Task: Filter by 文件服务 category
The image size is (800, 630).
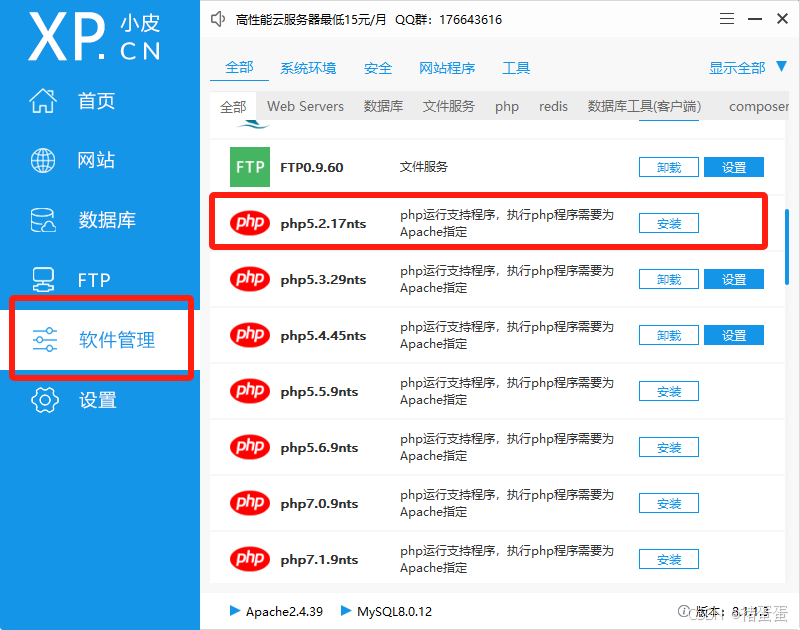Action: (448, 107)
